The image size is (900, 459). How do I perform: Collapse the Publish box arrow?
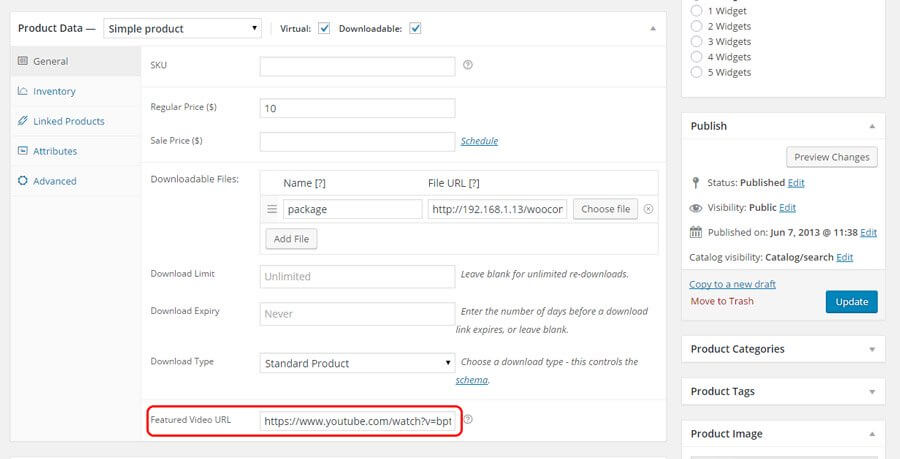tap(871, 127)
